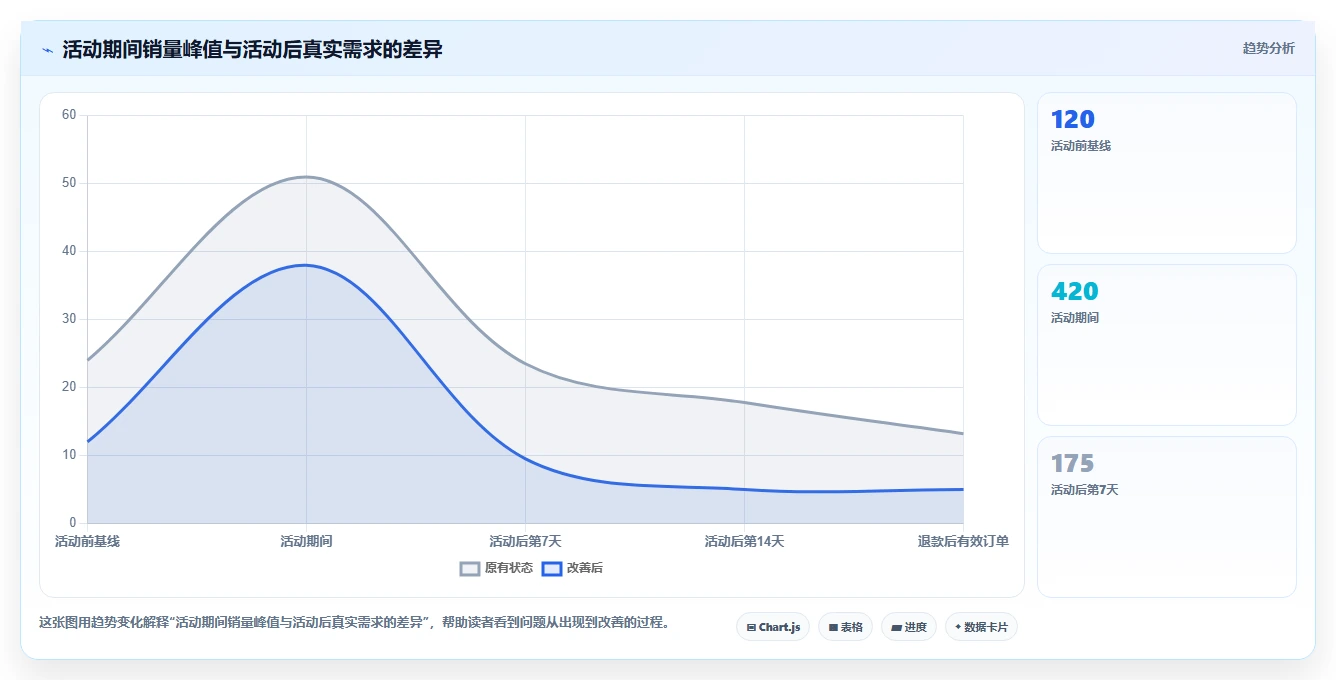The image size is (1336, 680).
Task: Click the 退款后有效订单 x-axis label
Action: pyautogui.click(x=963, y=541)
